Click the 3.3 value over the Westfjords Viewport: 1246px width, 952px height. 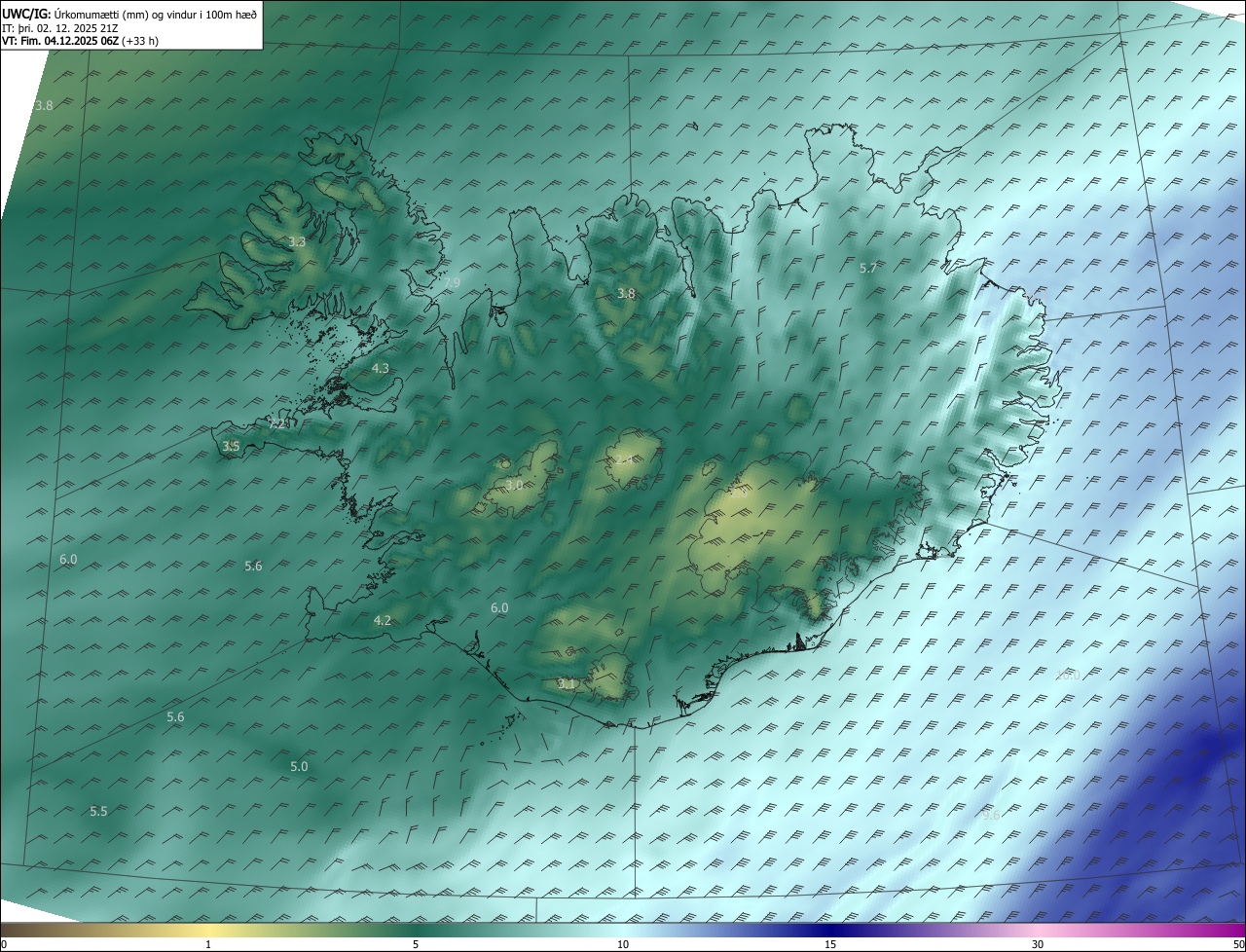pos(298,241)
